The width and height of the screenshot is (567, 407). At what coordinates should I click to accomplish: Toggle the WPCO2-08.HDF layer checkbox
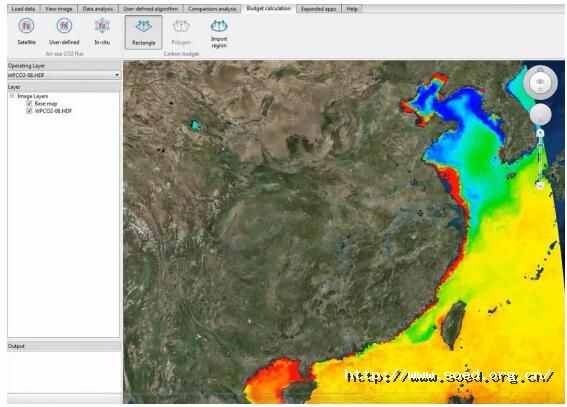pos(29,111)
